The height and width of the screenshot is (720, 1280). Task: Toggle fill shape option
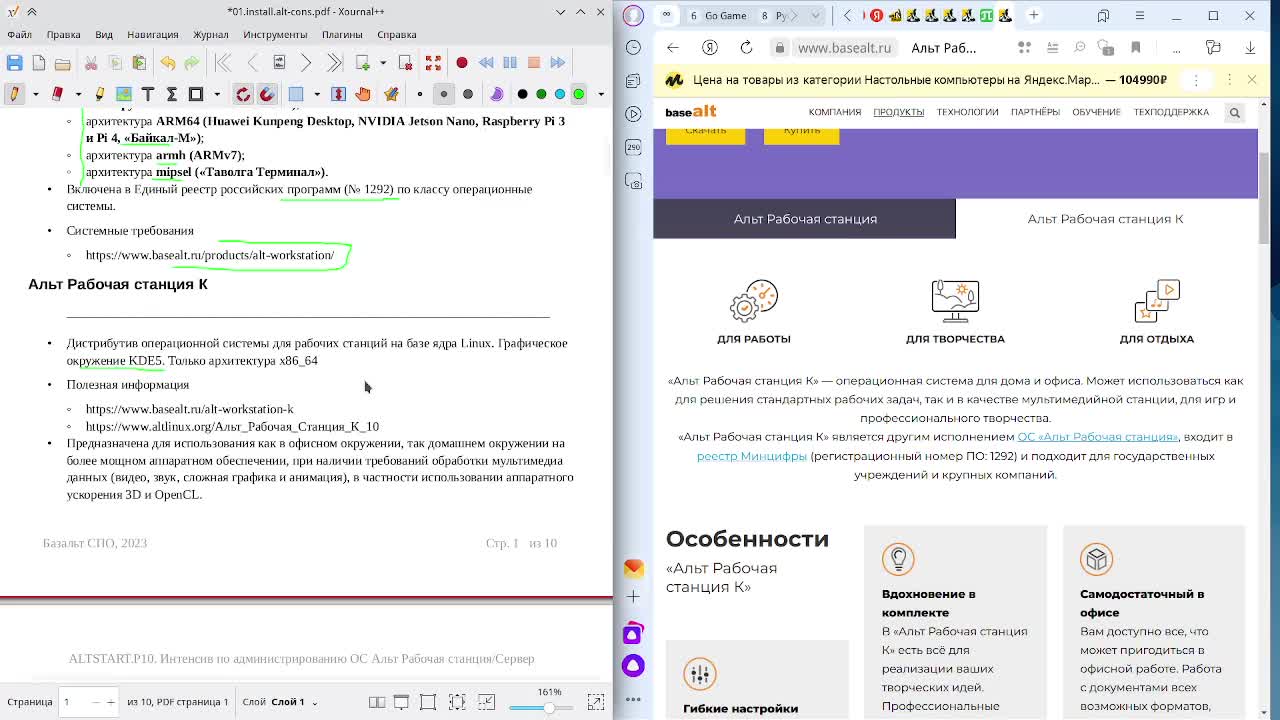(x=496, y=94)
